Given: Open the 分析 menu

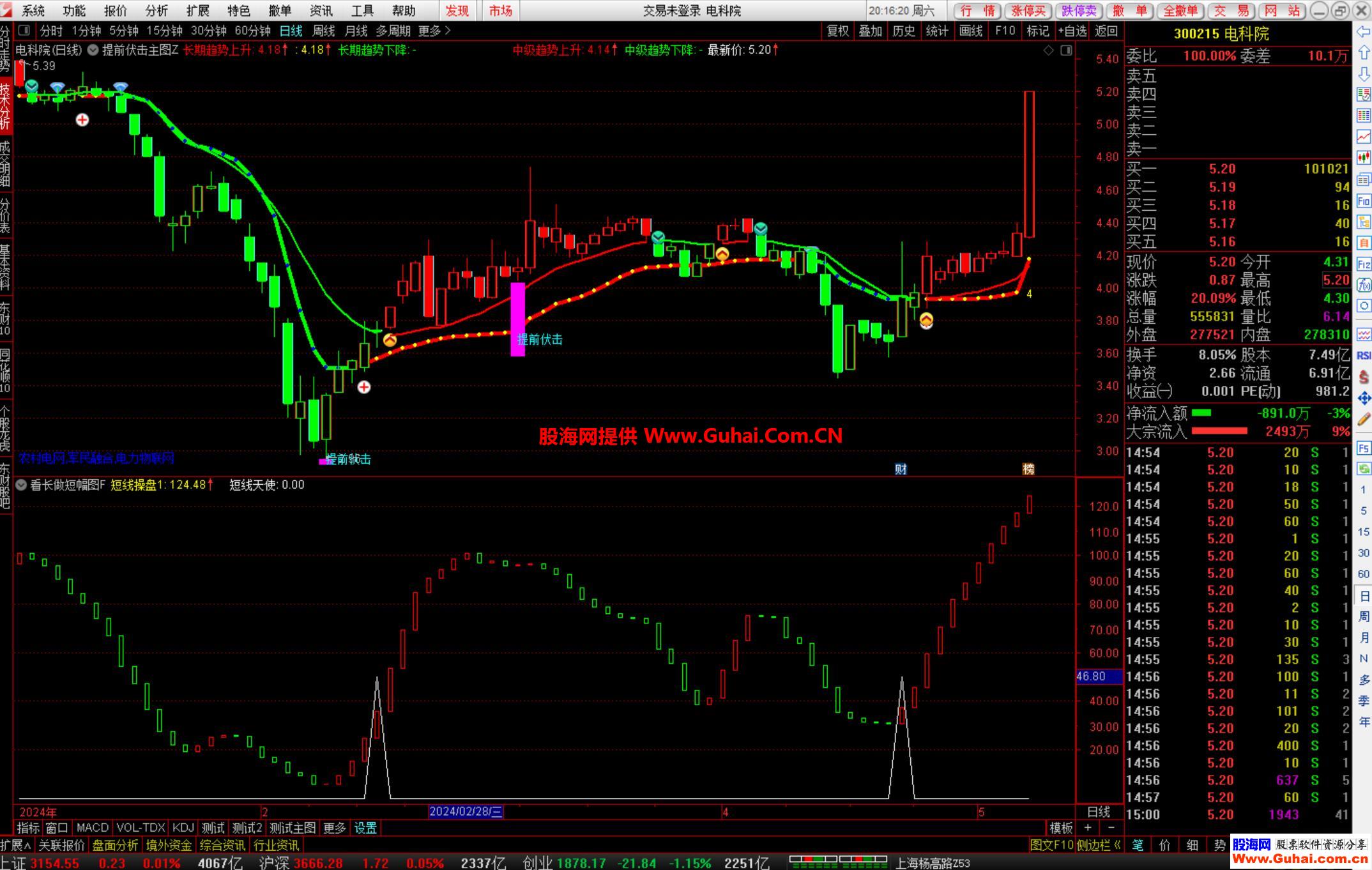Looking at the screenshot, I should [x=156, y=11].
